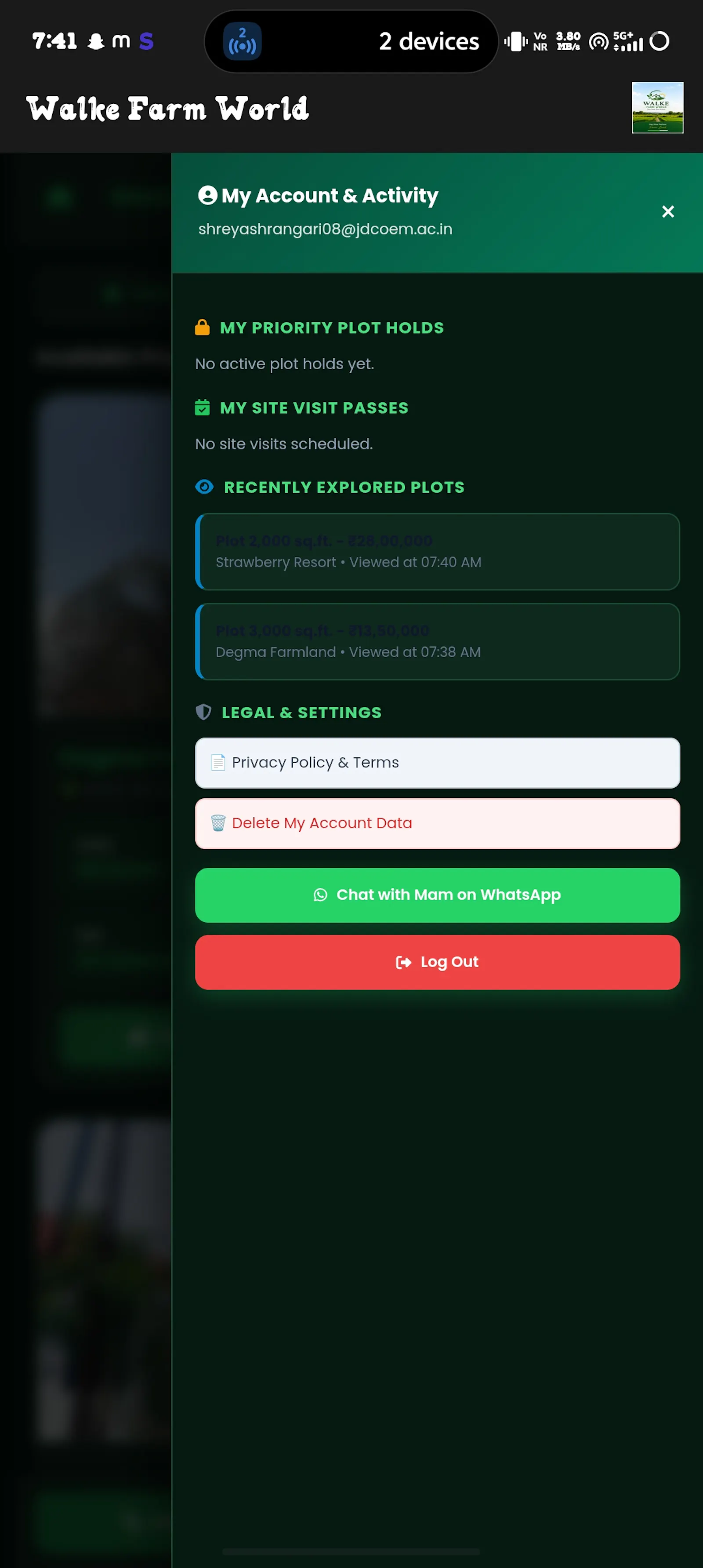Tap the logout arrow icon on the red button
This screenshot has width=703, height=1568.
click(403, 962)
